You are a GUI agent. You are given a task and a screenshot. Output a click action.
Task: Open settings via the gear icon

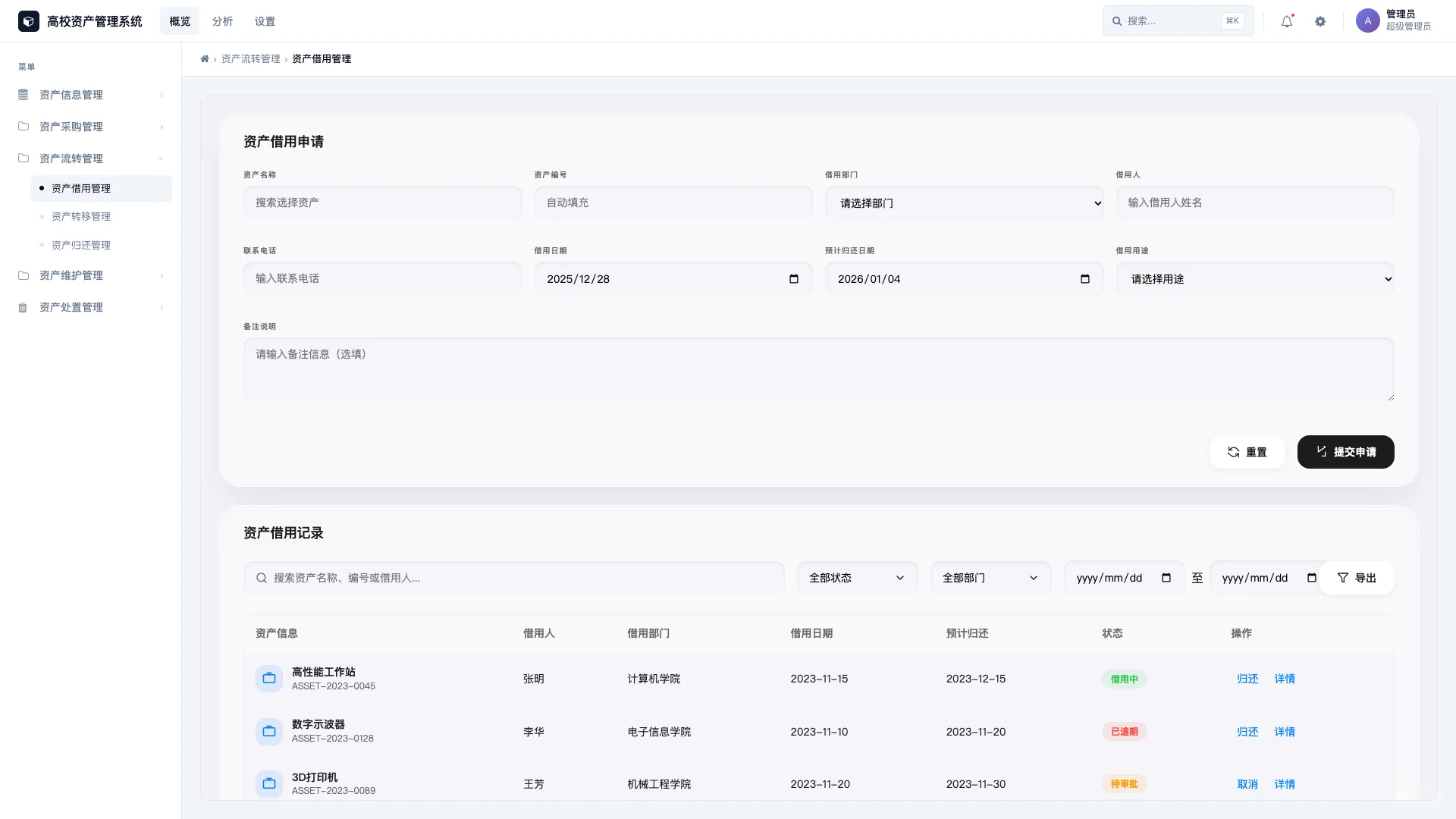pyautogui.click(x=1320, y=21)
